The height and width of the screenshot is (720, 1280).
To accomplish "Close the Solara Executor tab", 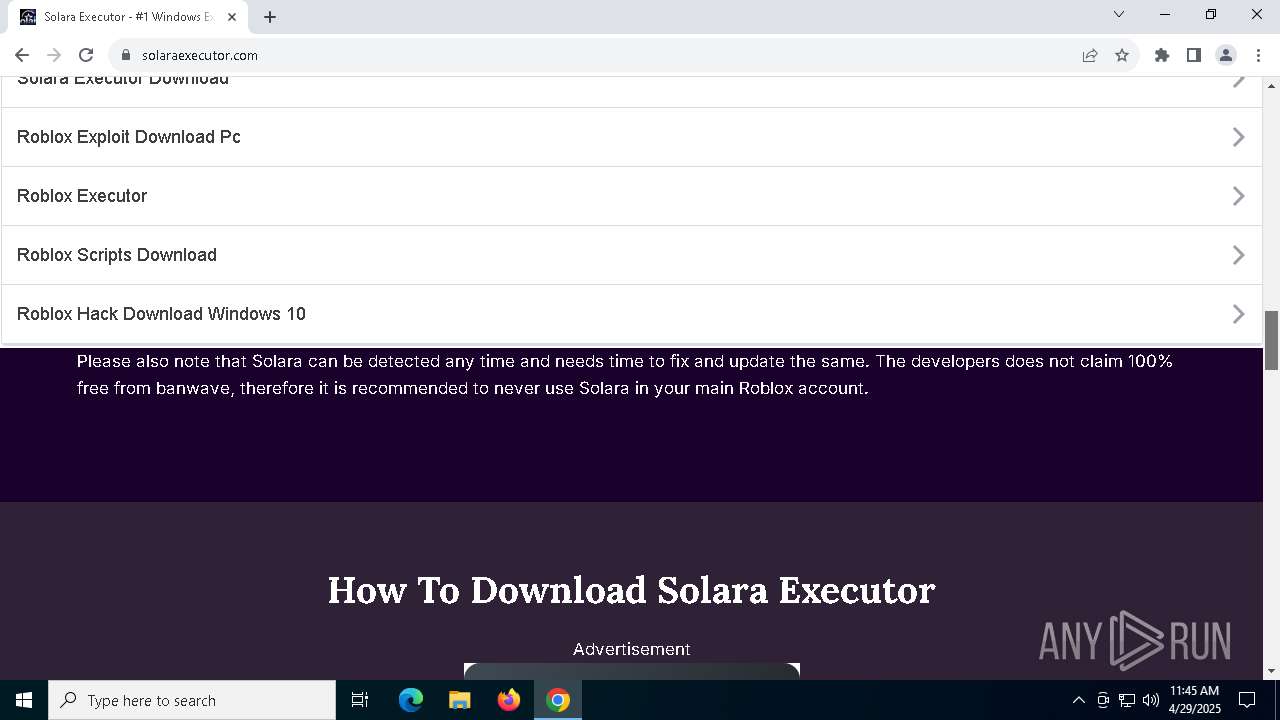I will pyautogui.click(x=232, y=17).
